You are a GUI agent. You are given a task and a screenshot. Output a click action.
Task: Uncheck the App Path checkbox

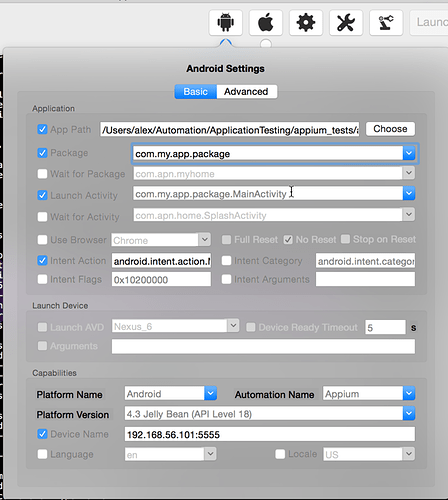pos(42,129)
